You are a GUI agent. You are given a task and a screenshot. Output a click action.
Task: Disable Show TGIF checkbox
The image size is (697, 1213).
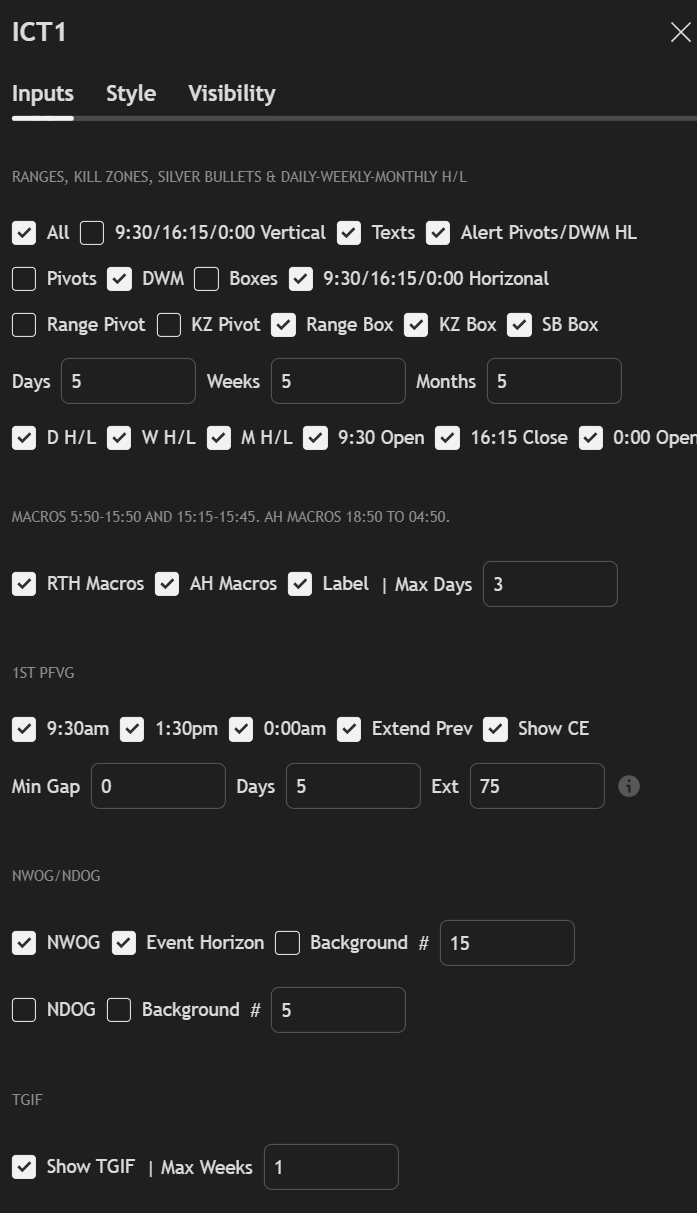click(x=24, y=1167)
